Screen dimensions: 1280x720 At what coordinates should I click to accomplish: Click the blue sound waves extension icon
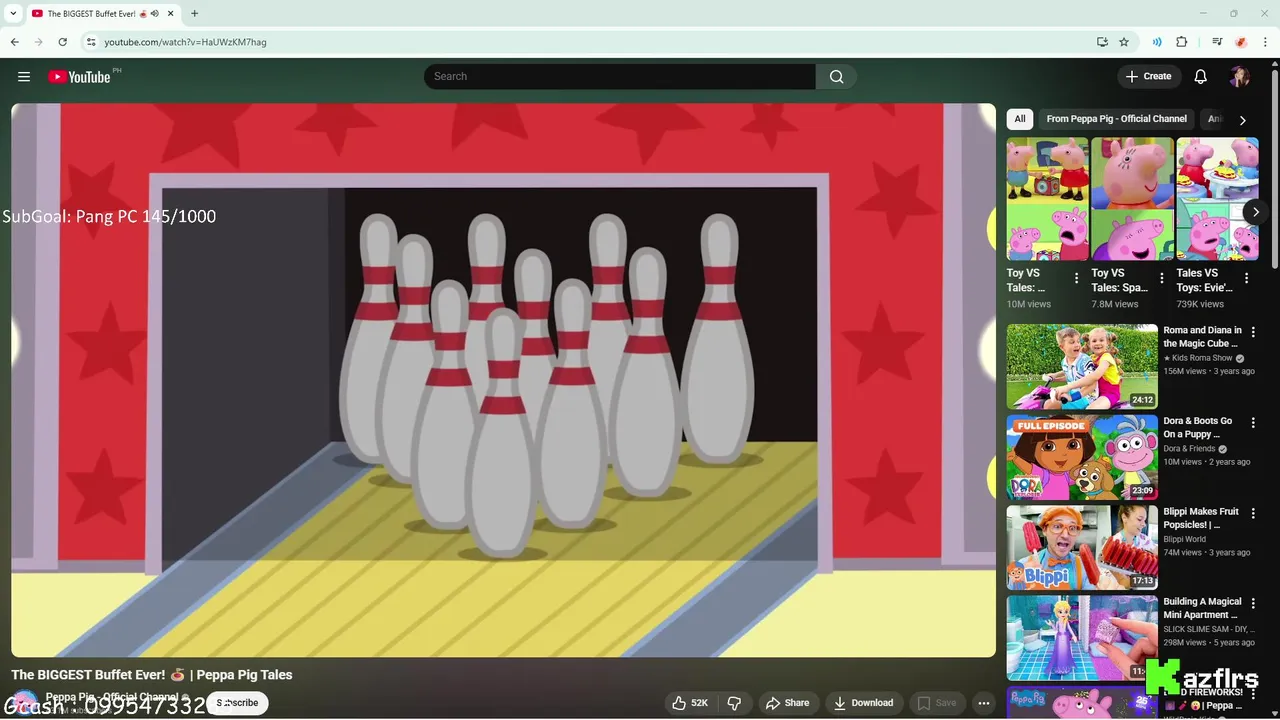point(1157,42)
